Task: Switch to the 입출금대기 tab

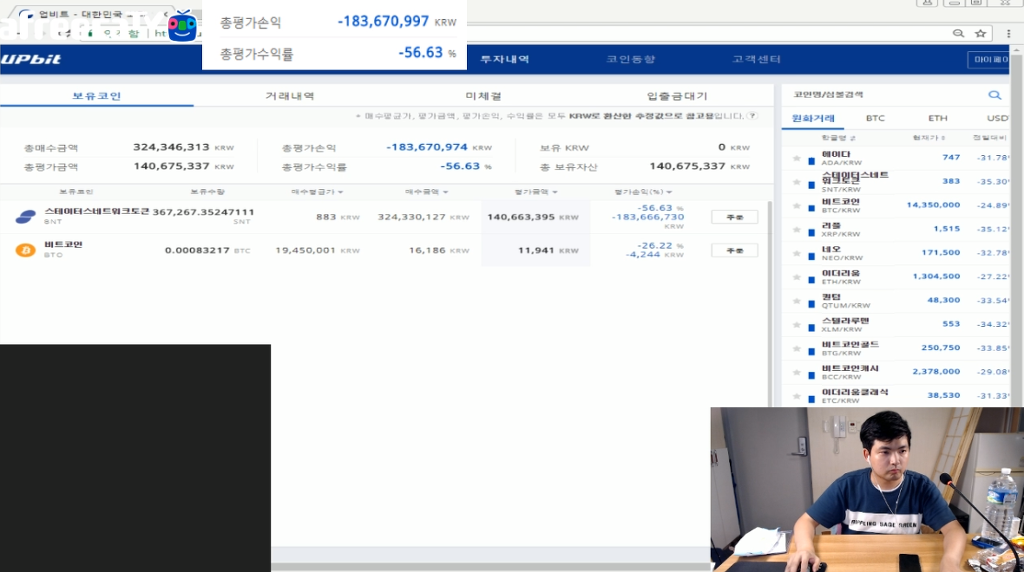Action: coord(677,96)
